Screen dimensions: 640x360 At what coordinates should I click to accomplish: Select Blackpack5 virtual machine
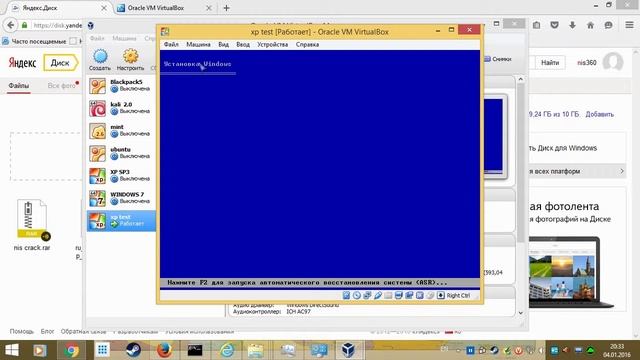click(121, 85)
